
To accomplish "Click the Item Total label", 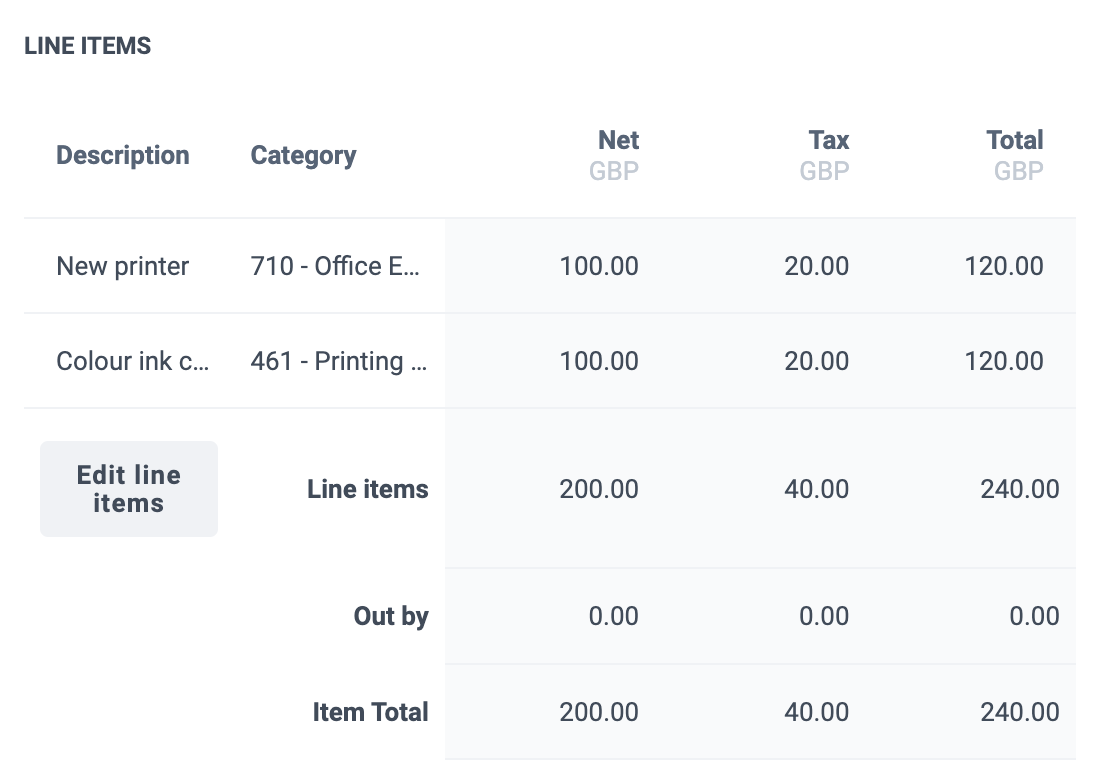I will click(370, 712).
